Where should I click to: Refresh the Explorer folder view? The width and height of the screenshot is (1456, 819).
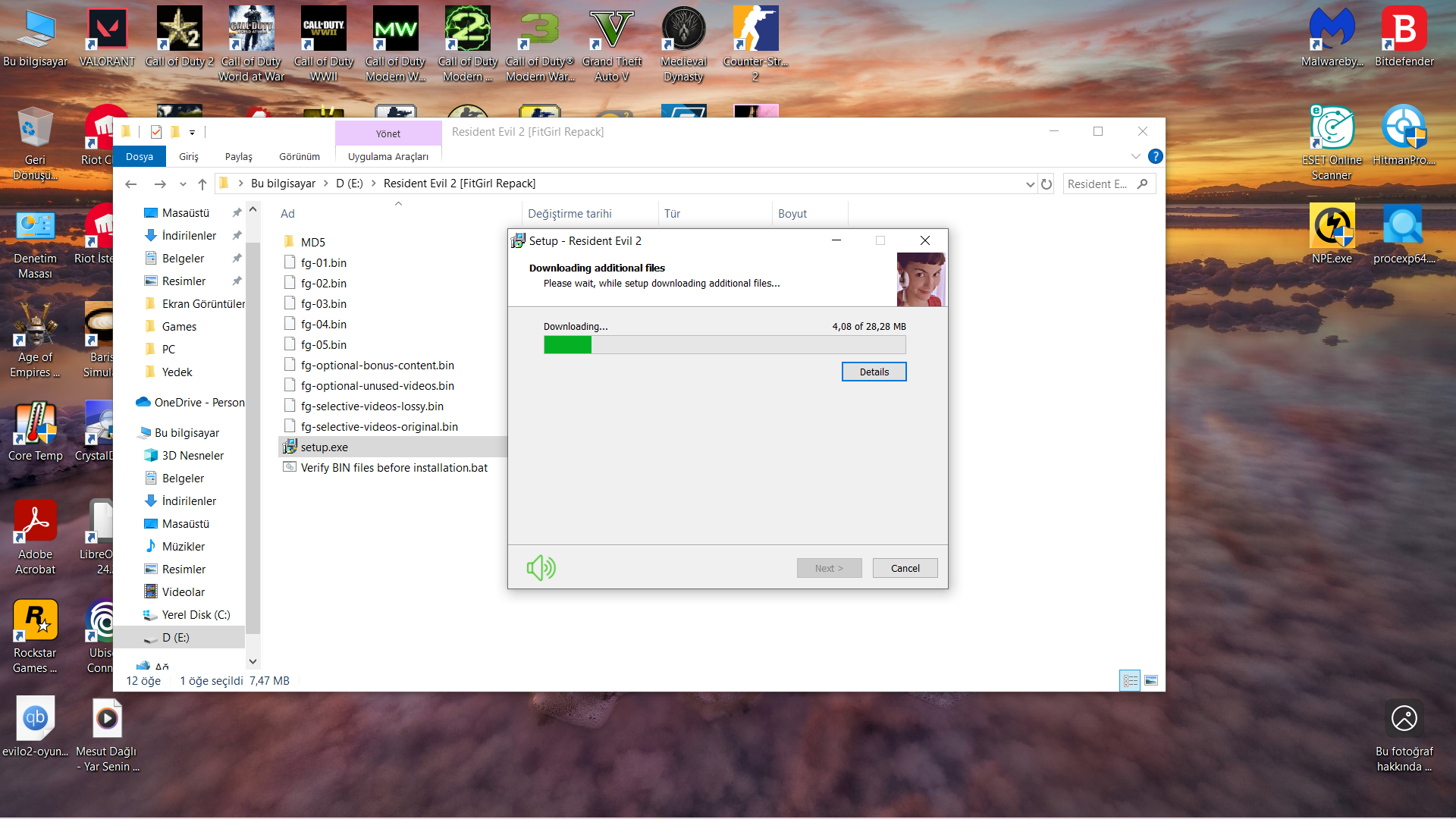click(x=1046, y=184)
